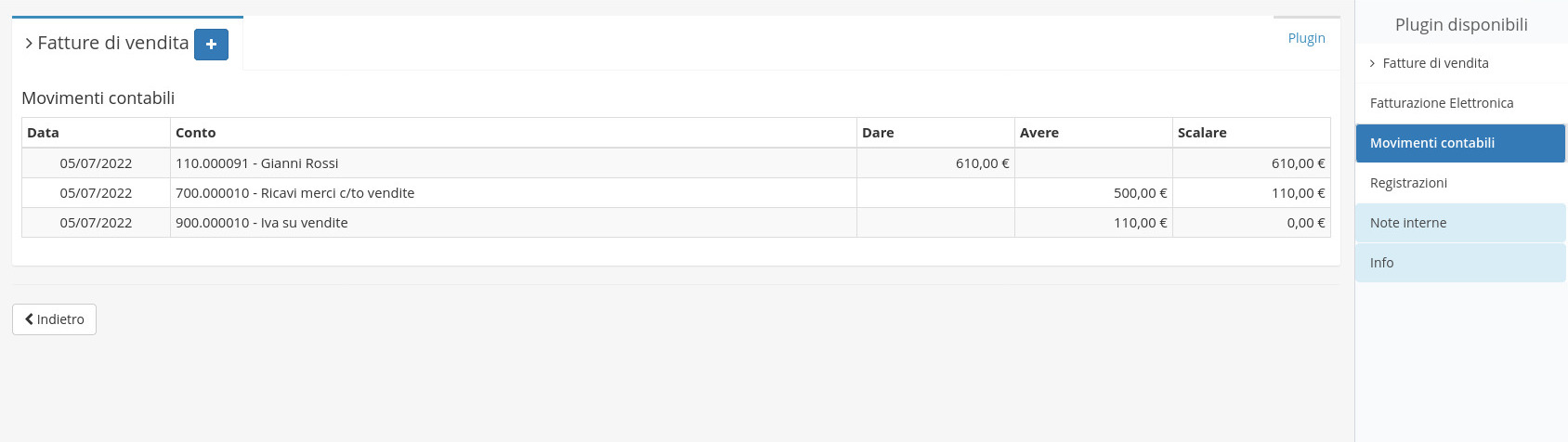Expand Fatture di vendita in plugin sidebar
Image resolution: width=1568 pixels, height=442 pixels.
(1460, 63)
